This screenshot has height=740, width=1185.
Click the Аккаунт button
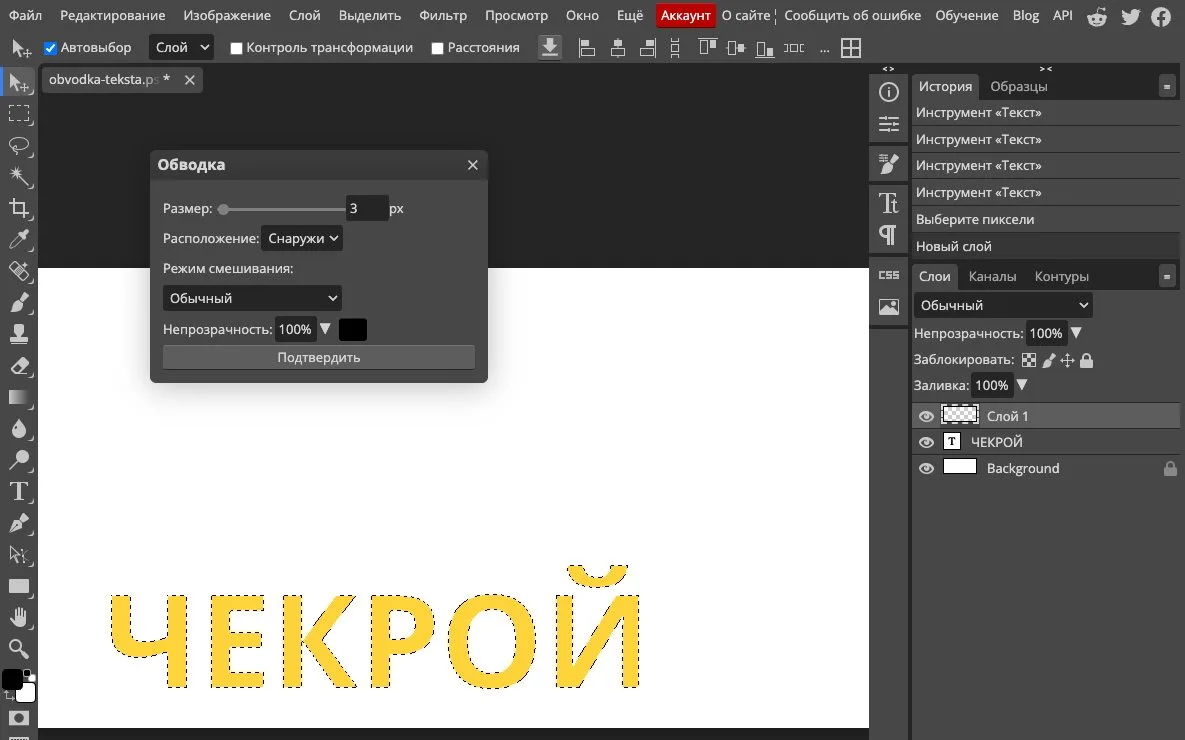685,15
